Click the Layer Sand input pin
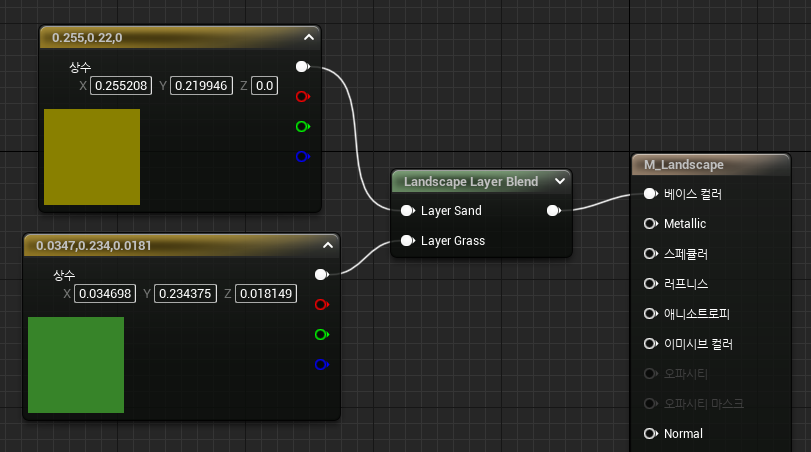The height and width of the screenshot is (452, 811). 408,210
